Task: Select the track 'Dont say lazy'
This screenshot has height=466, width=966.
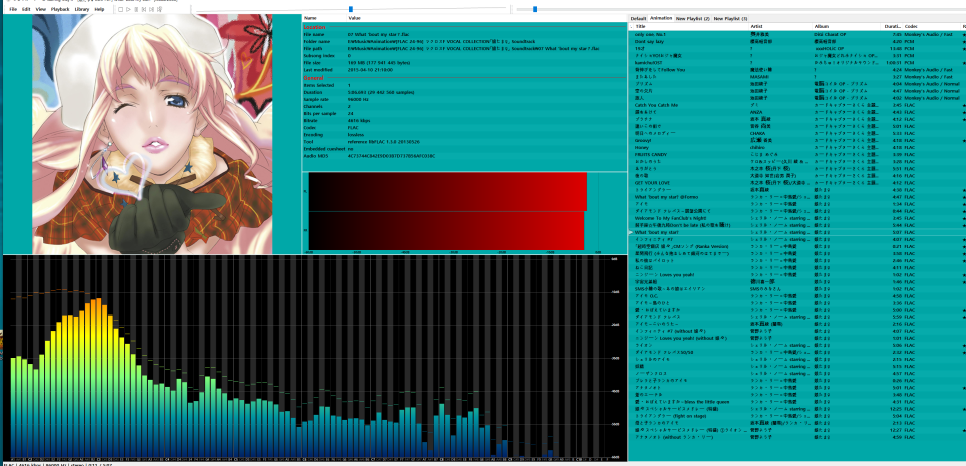Action: click(797, 41)
